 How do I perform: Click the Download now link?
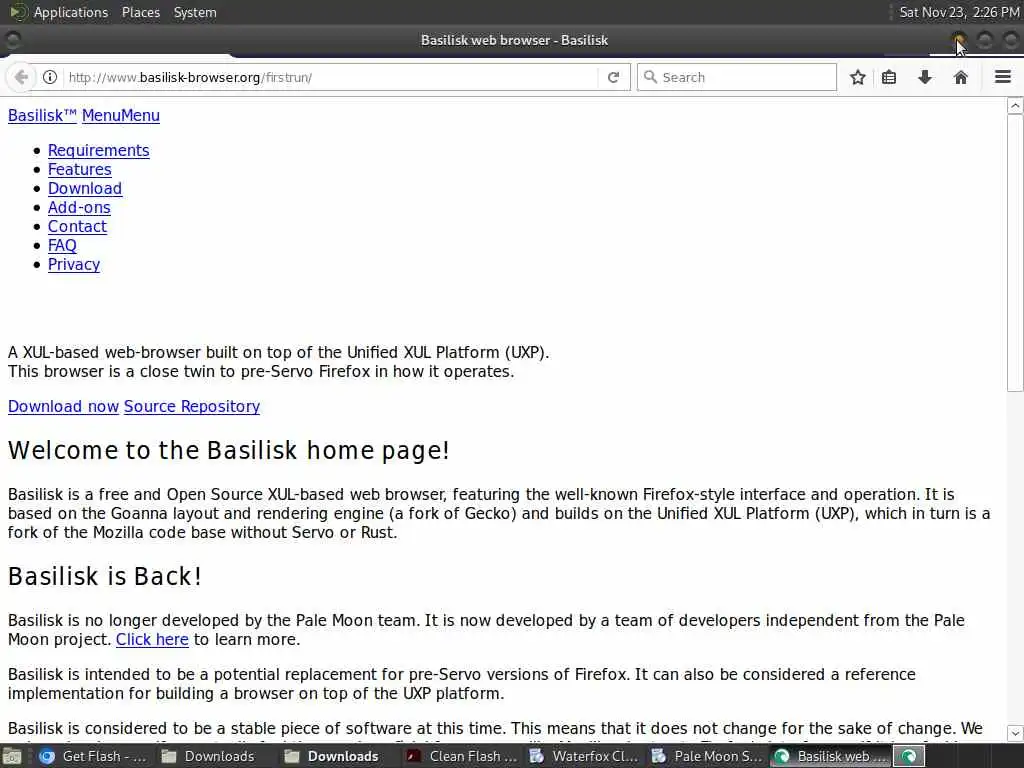pos(63,406)
